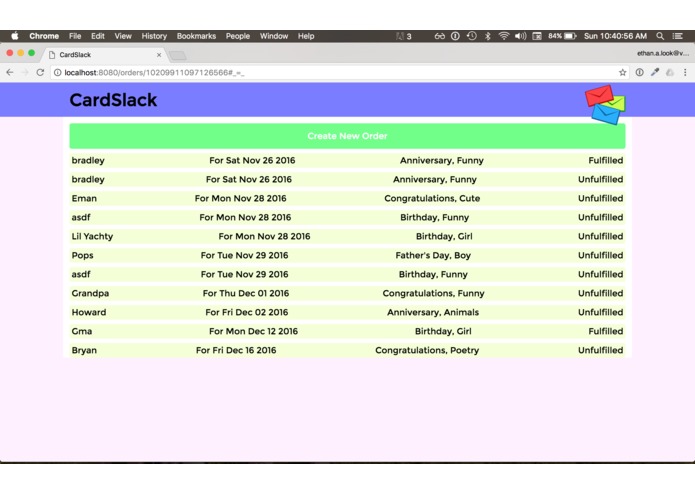Click the Time Machine clock icon
This screenshot has height=494, width=695.
pos(472,36)
